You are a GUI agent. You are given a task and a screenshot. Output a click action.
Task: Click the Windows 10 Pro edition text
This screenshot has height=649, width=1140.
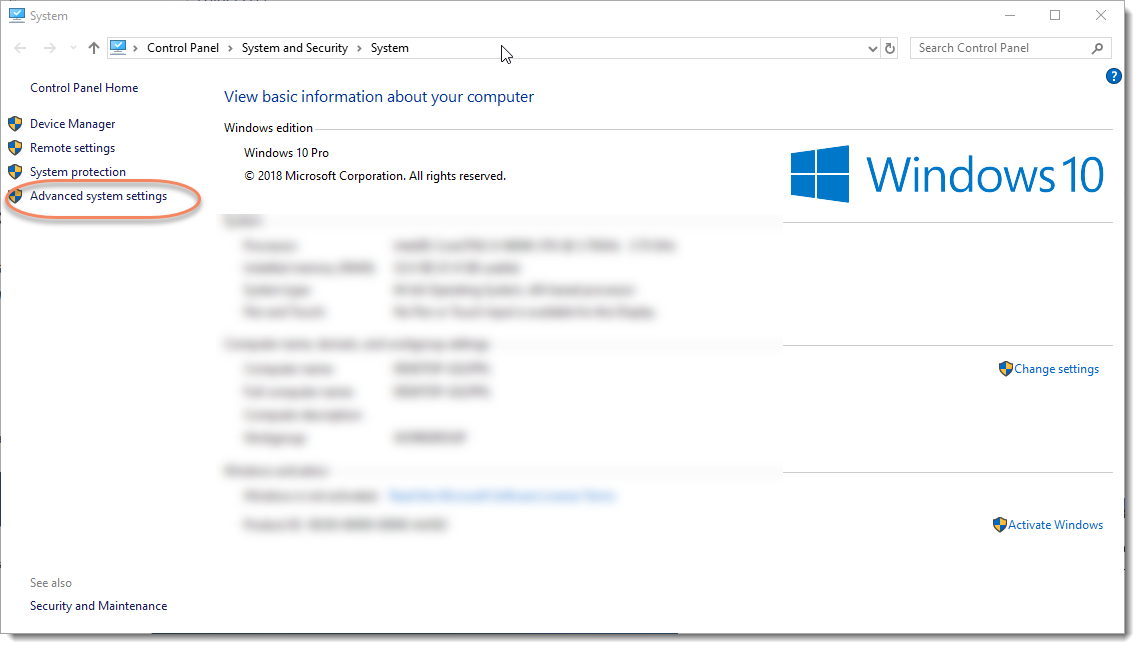click(286, 153)
